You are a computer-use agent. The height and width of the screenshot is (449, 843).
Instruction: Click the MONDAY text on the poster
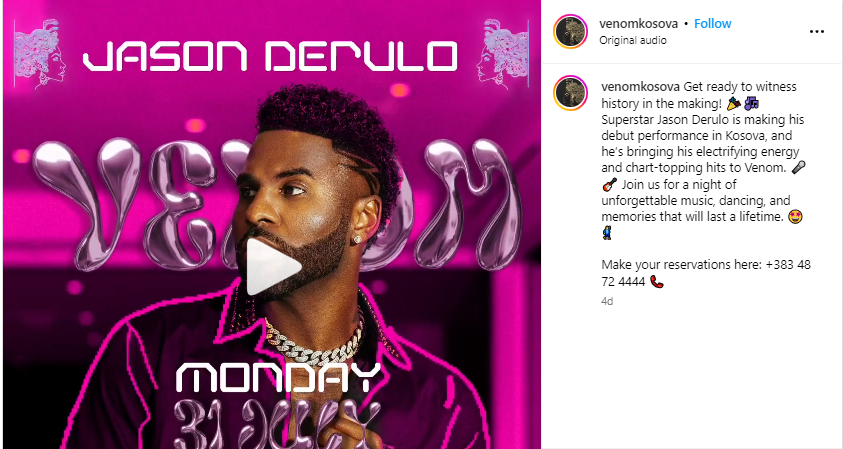[x=278, y=377]
